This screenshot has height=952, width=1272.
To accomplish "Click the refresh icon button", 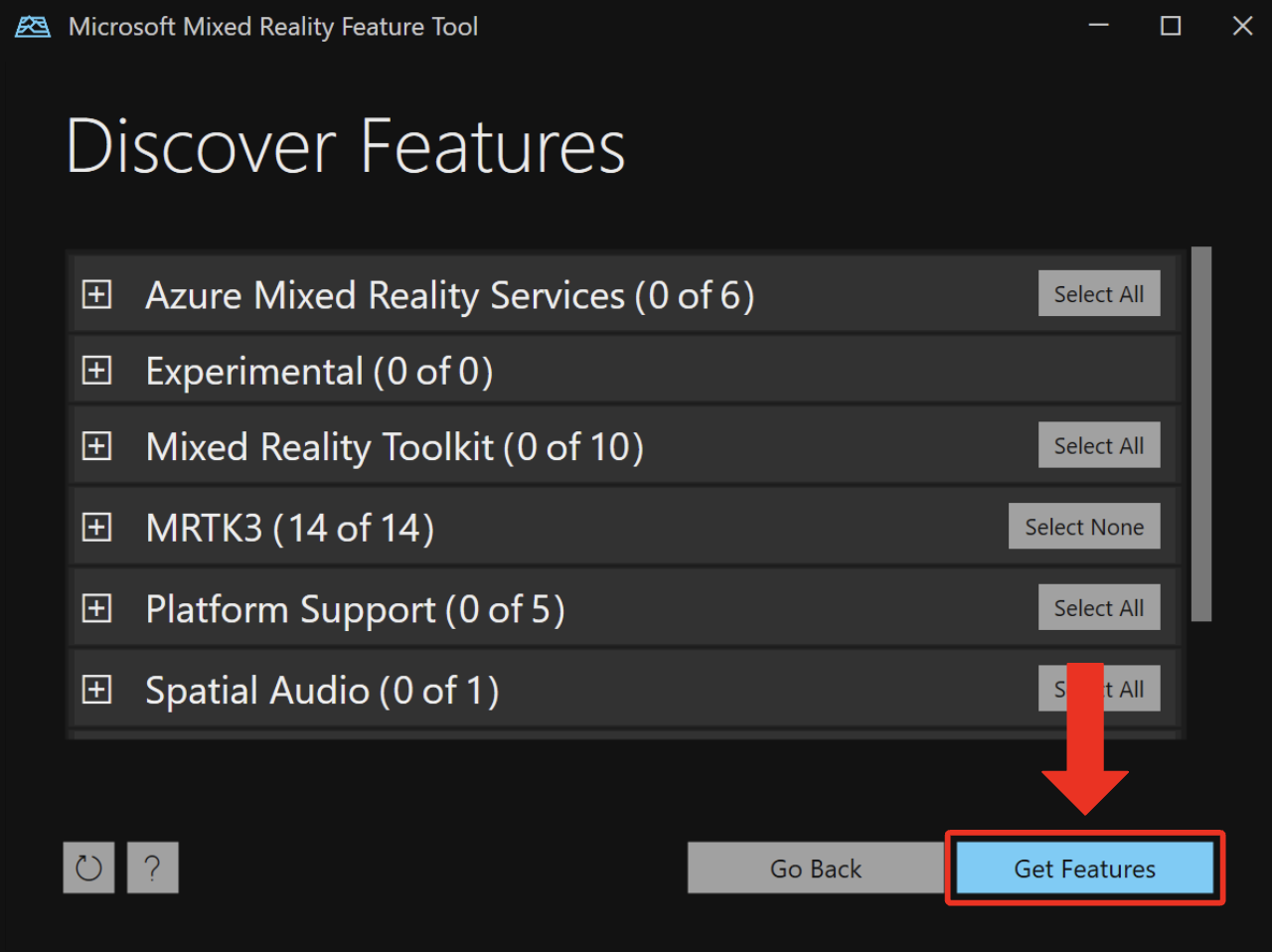I will (88, 868).
